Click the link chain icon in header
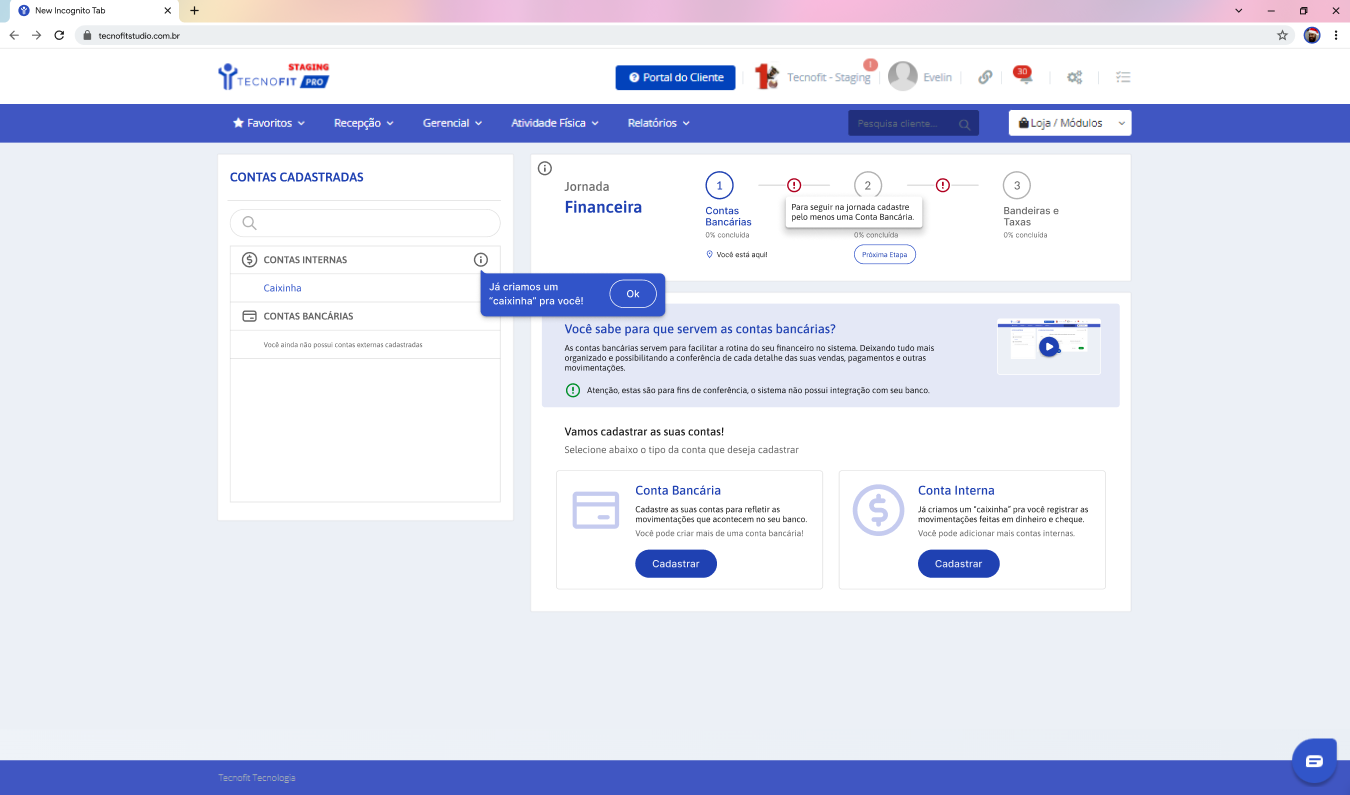This screenshot has height=795, width=1350. pyautogui.click(x=985, y=77)
